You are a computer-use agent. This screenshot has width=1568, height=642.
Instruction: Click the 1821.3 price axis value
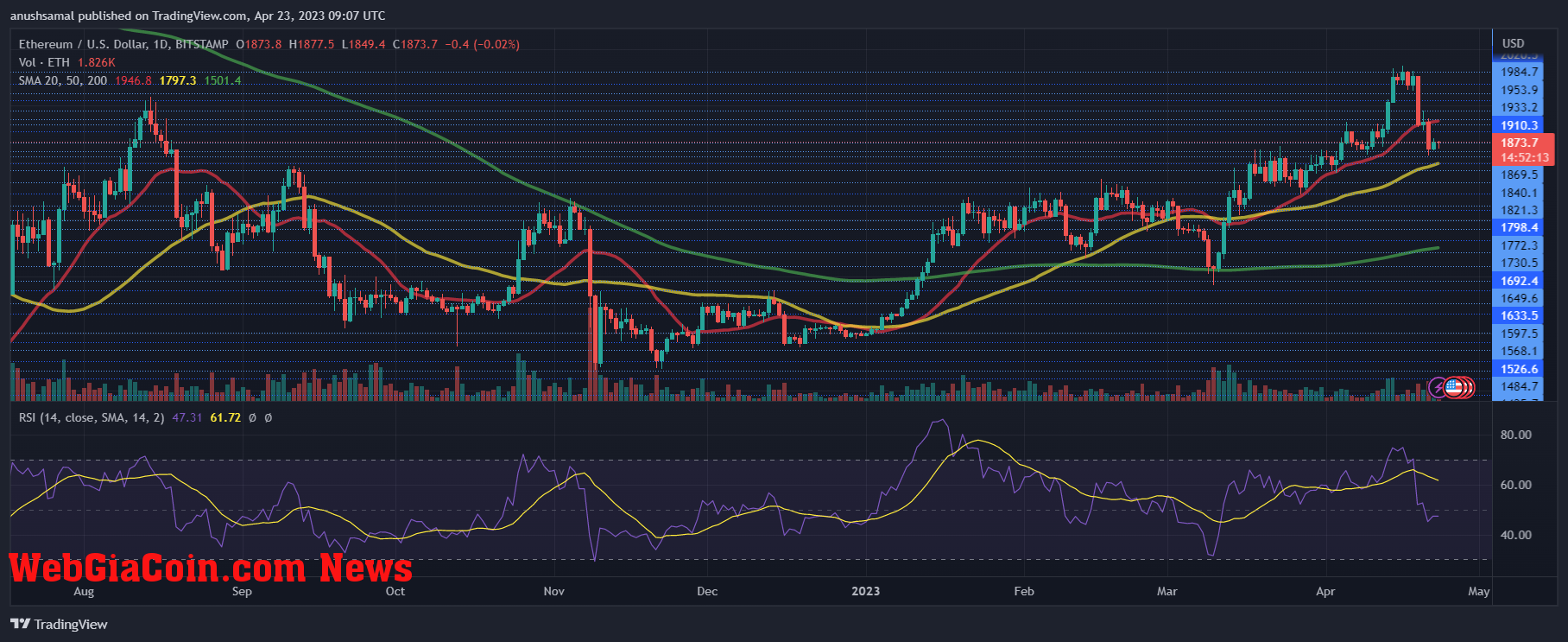click(x=1520, y=210)
